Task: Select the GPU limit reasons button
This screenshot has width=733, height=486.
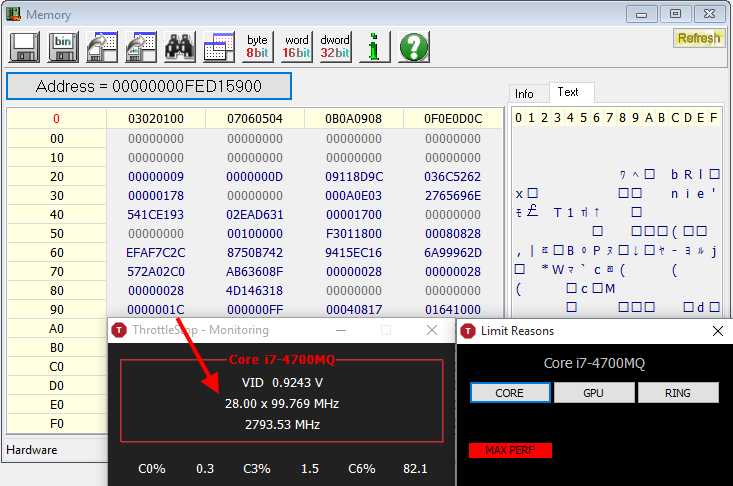Action: pos(594,393)
